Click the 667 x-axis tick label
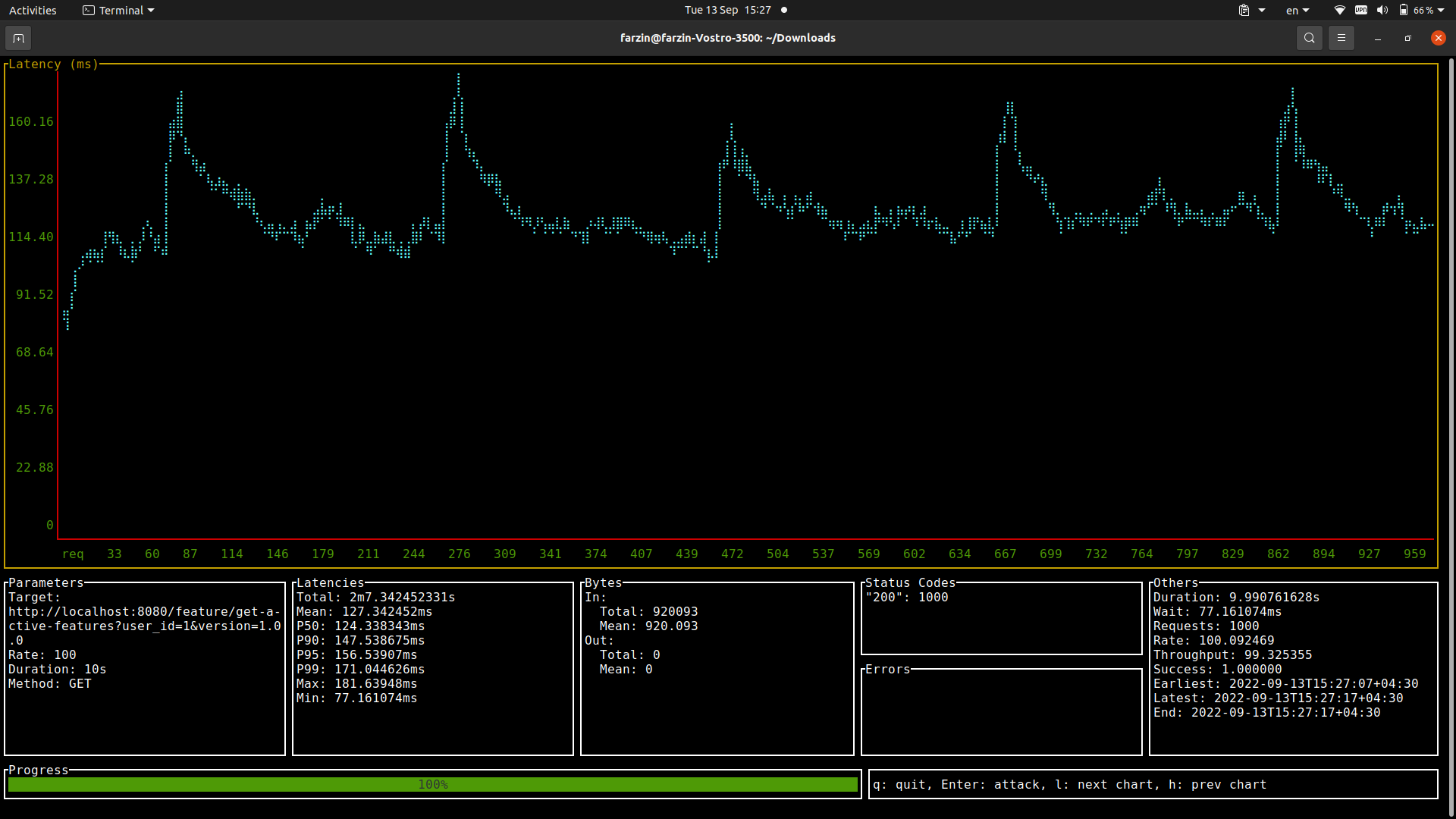1456x819 pixels. click(1006, 554)
